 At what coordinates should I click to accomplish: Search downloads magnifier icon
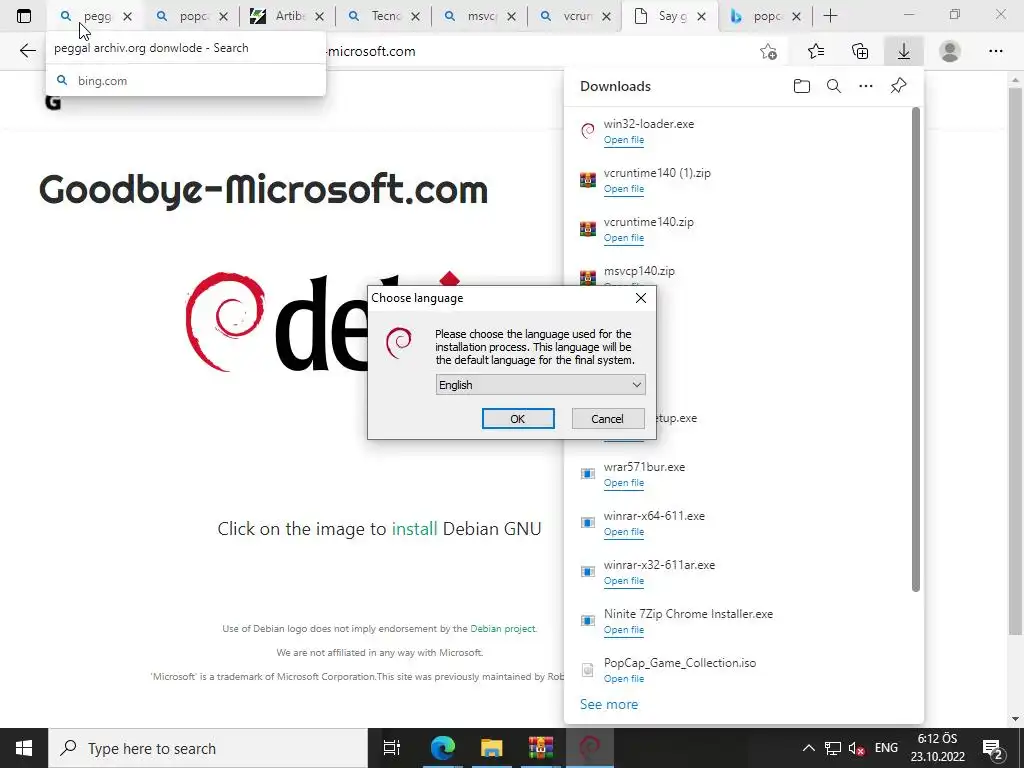pos(834,86)
